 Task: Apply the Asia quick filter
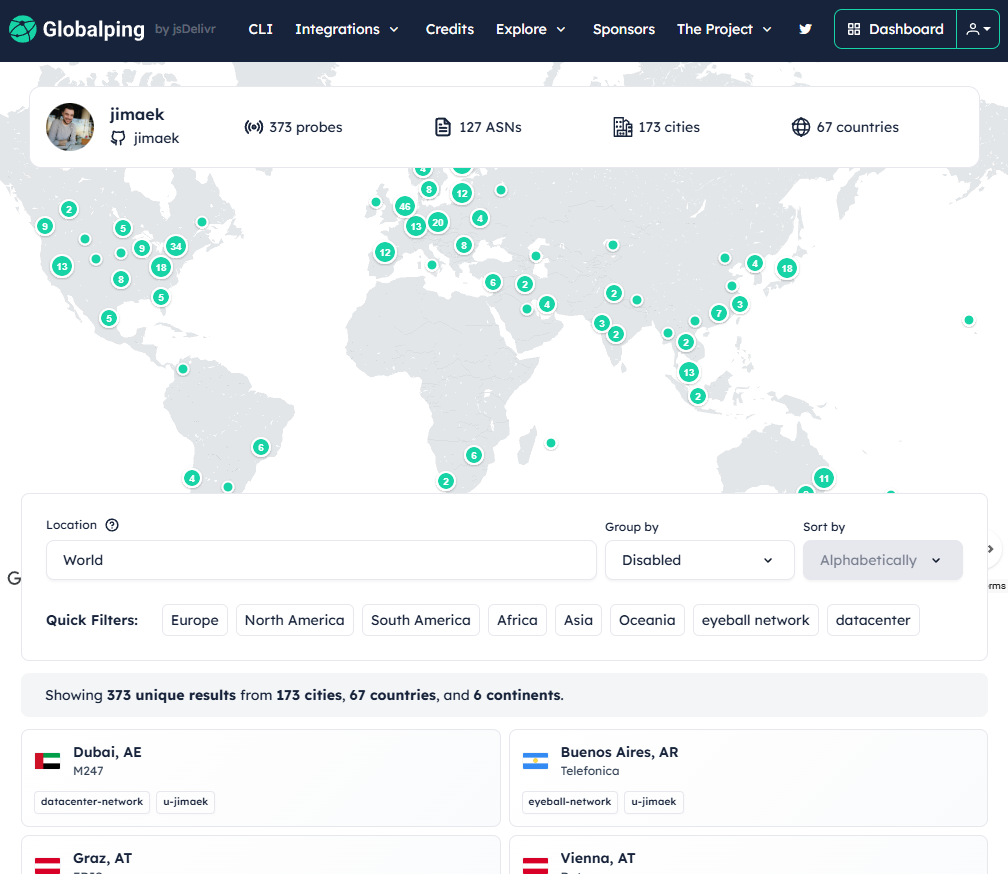click(x=578, y=620)
